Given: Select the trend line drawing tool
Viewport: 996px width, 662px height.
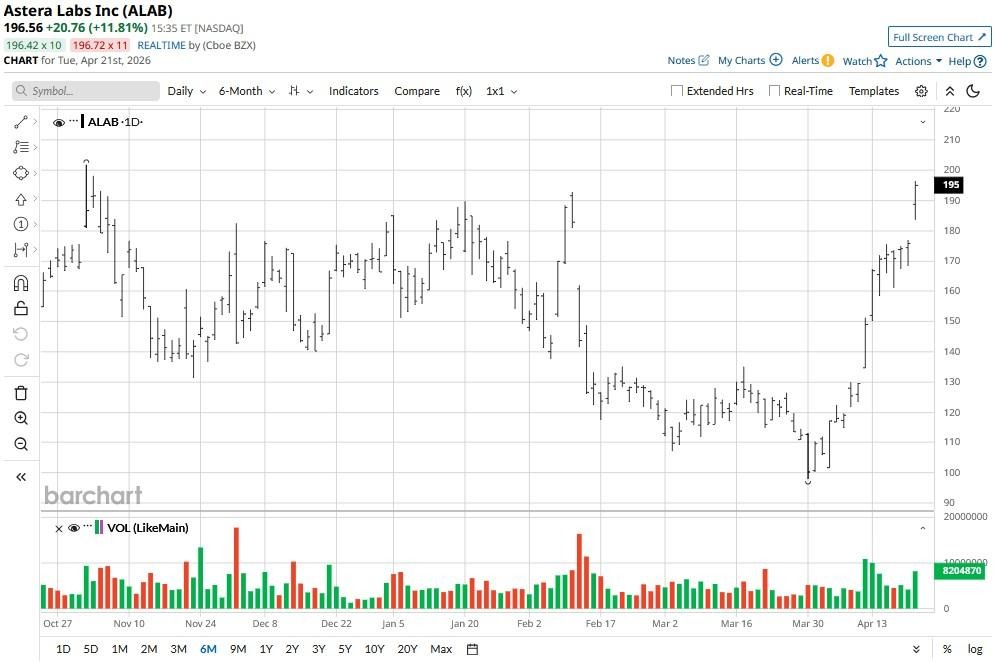Looking at the screenshot, I should pyautogui.click(x=21, y=122).
